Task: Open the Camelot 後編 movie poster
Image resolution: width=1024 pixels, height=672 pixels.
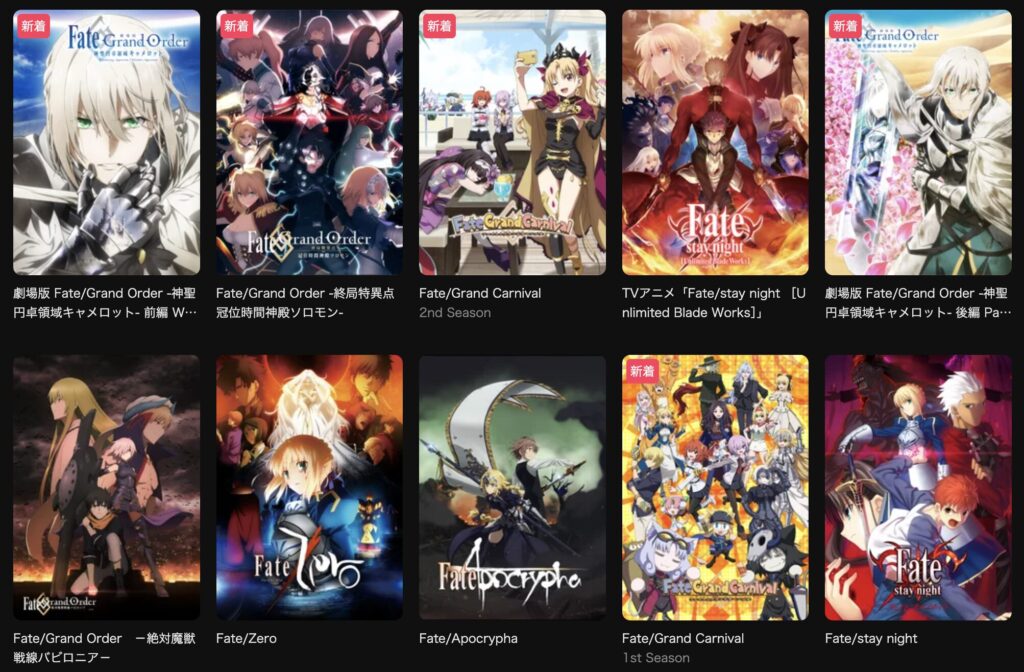Action: 918,142
